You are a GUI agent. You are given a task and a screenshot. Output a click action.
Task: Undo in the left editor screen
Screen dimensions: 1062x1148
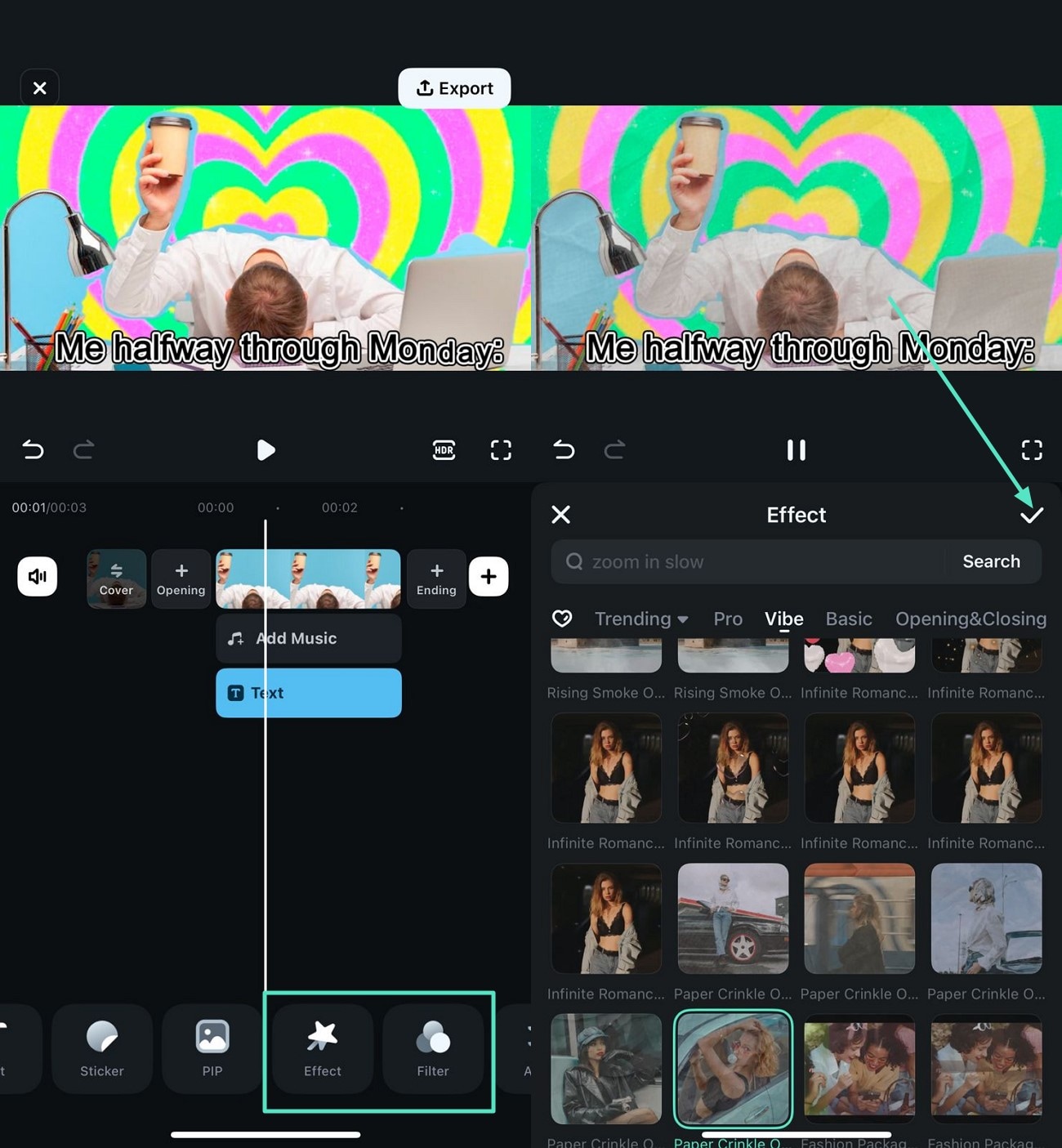coord(33,449)
